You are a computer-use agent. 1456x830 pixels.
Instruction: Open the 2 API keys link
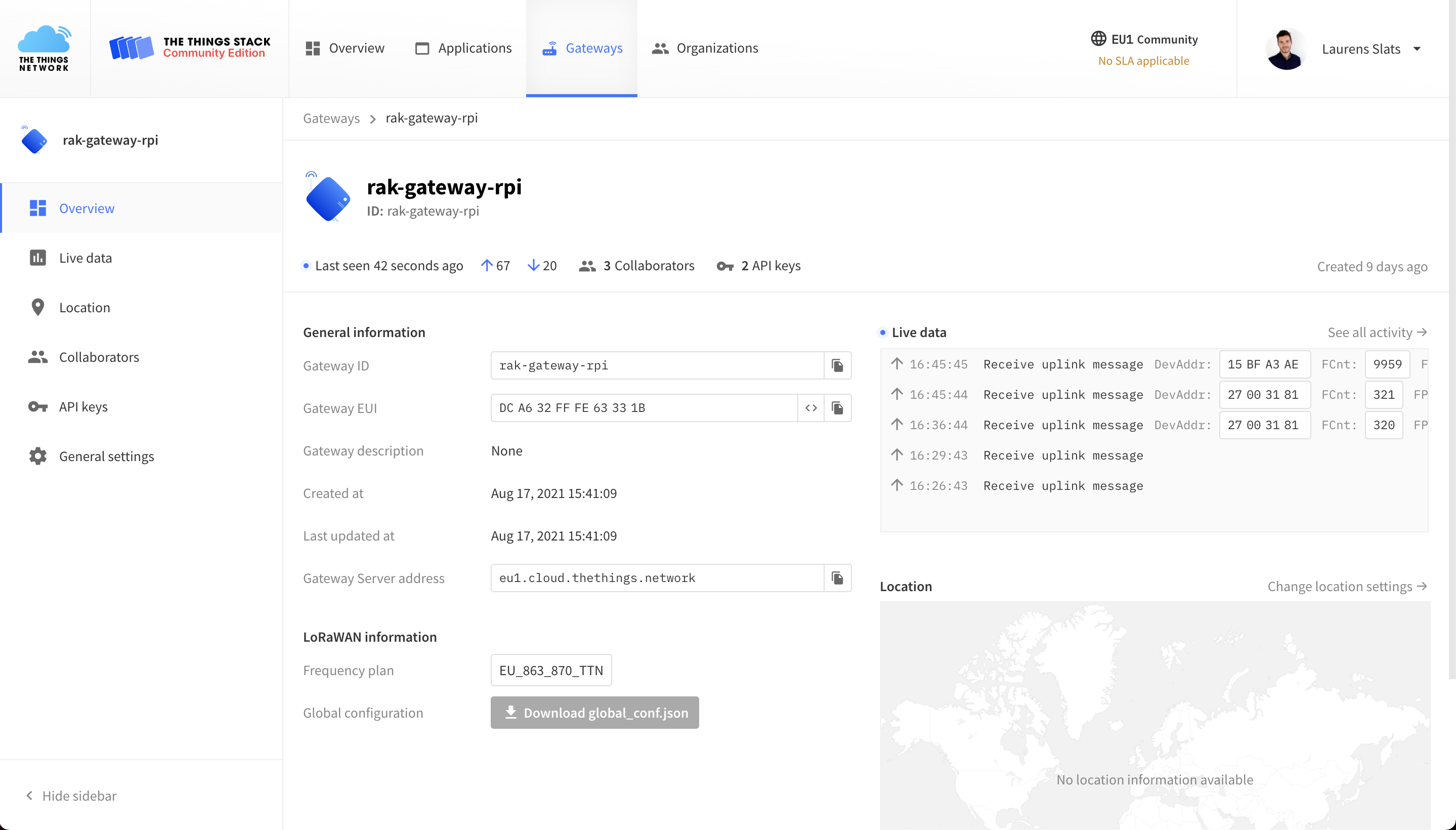coord(758,266)
